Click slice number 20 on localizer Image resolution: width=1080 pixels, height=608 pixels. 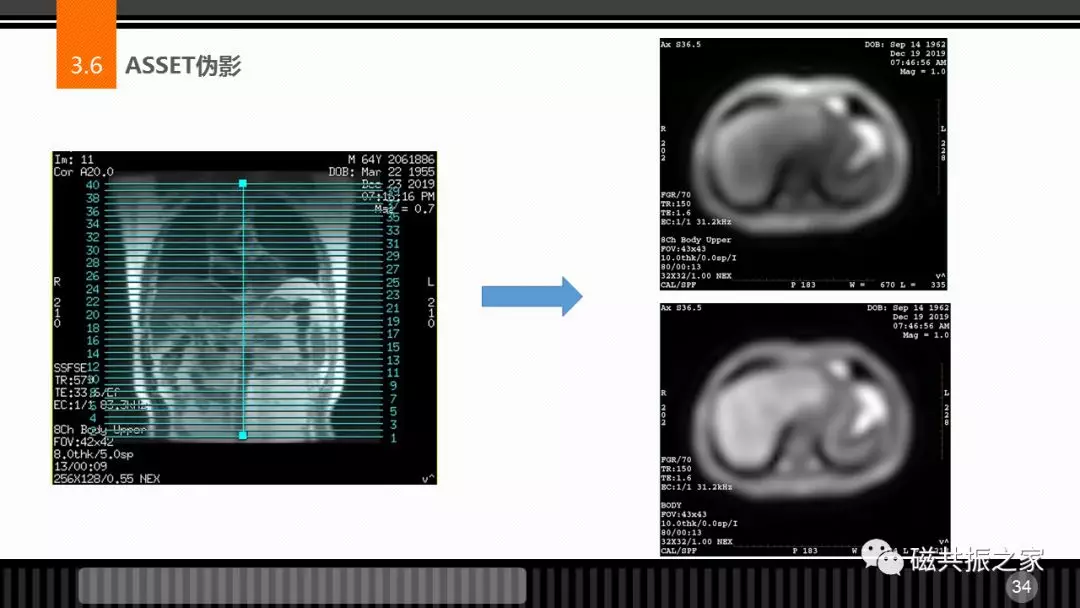point(92,315)
